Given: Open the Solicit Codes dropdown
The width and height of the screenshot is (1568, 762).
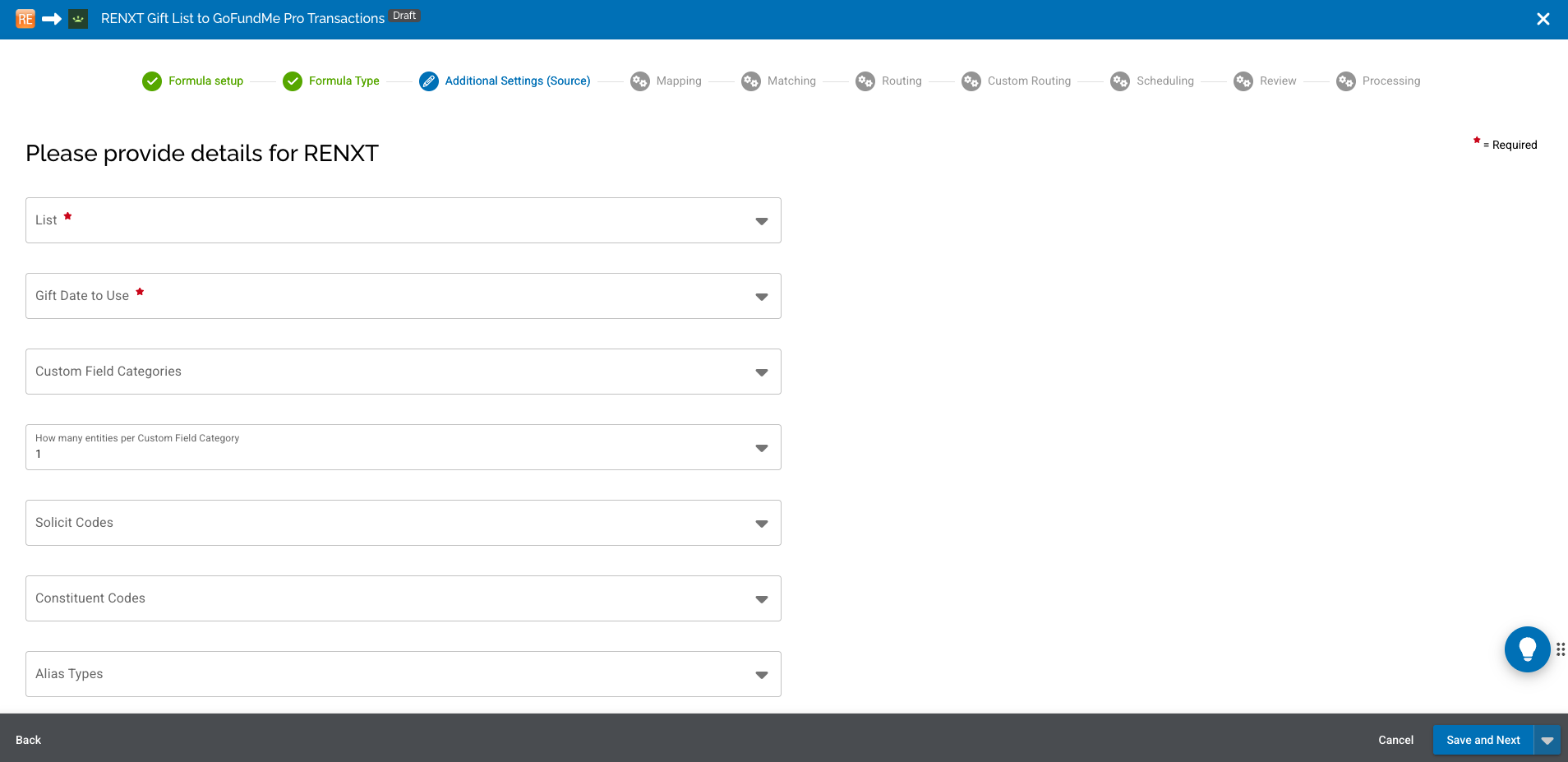Looking at the screenshot, I should (x=403, y=523).
